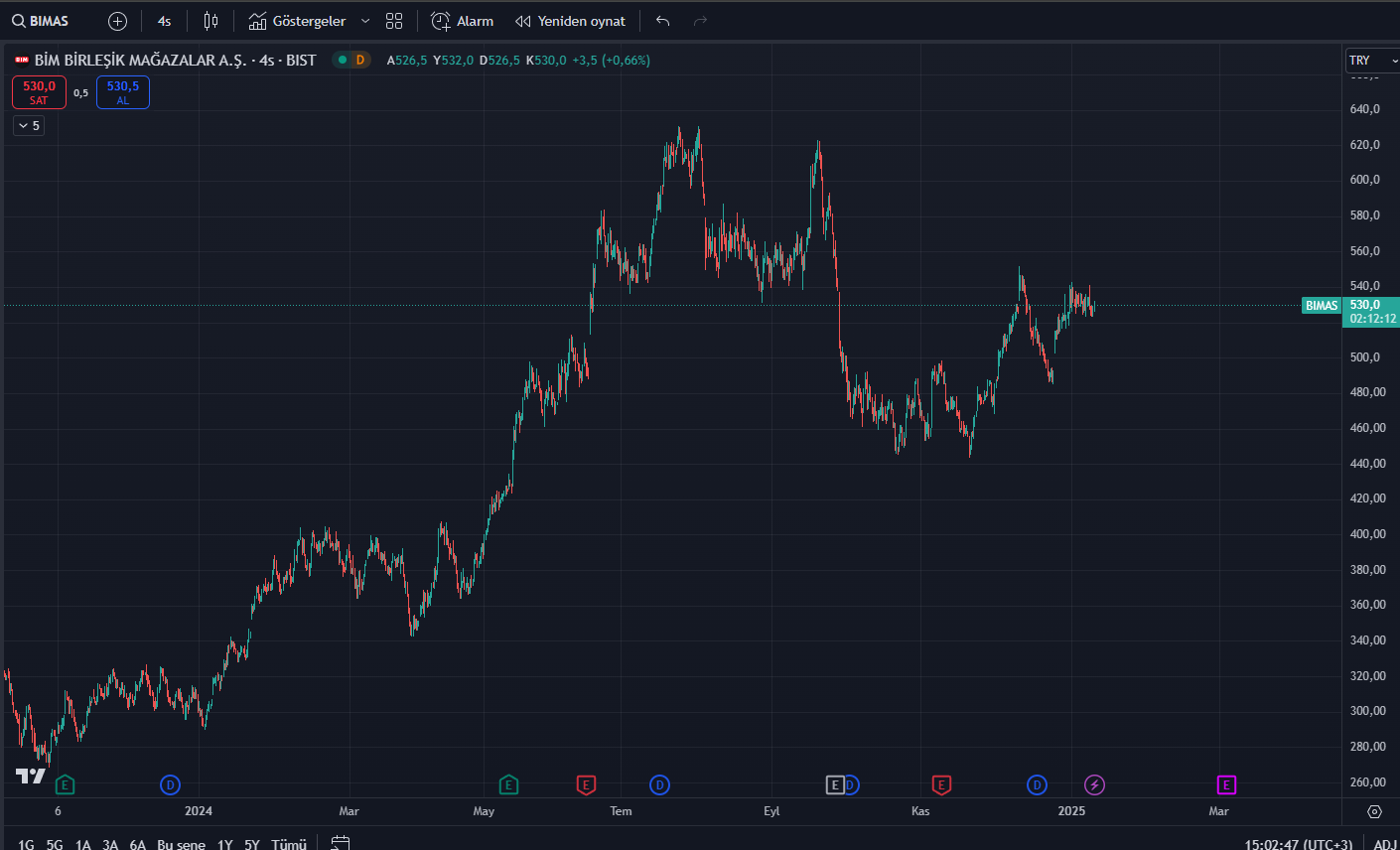Click the green market status dot
The width and height of the screenshot is (1400, 850).
(x=343, y=60)
